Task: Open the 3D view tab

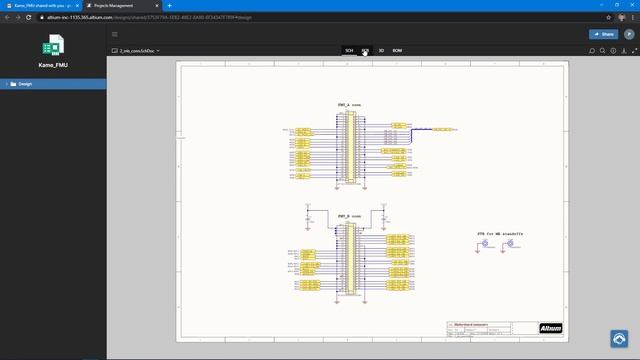Action: pos(381,51)
